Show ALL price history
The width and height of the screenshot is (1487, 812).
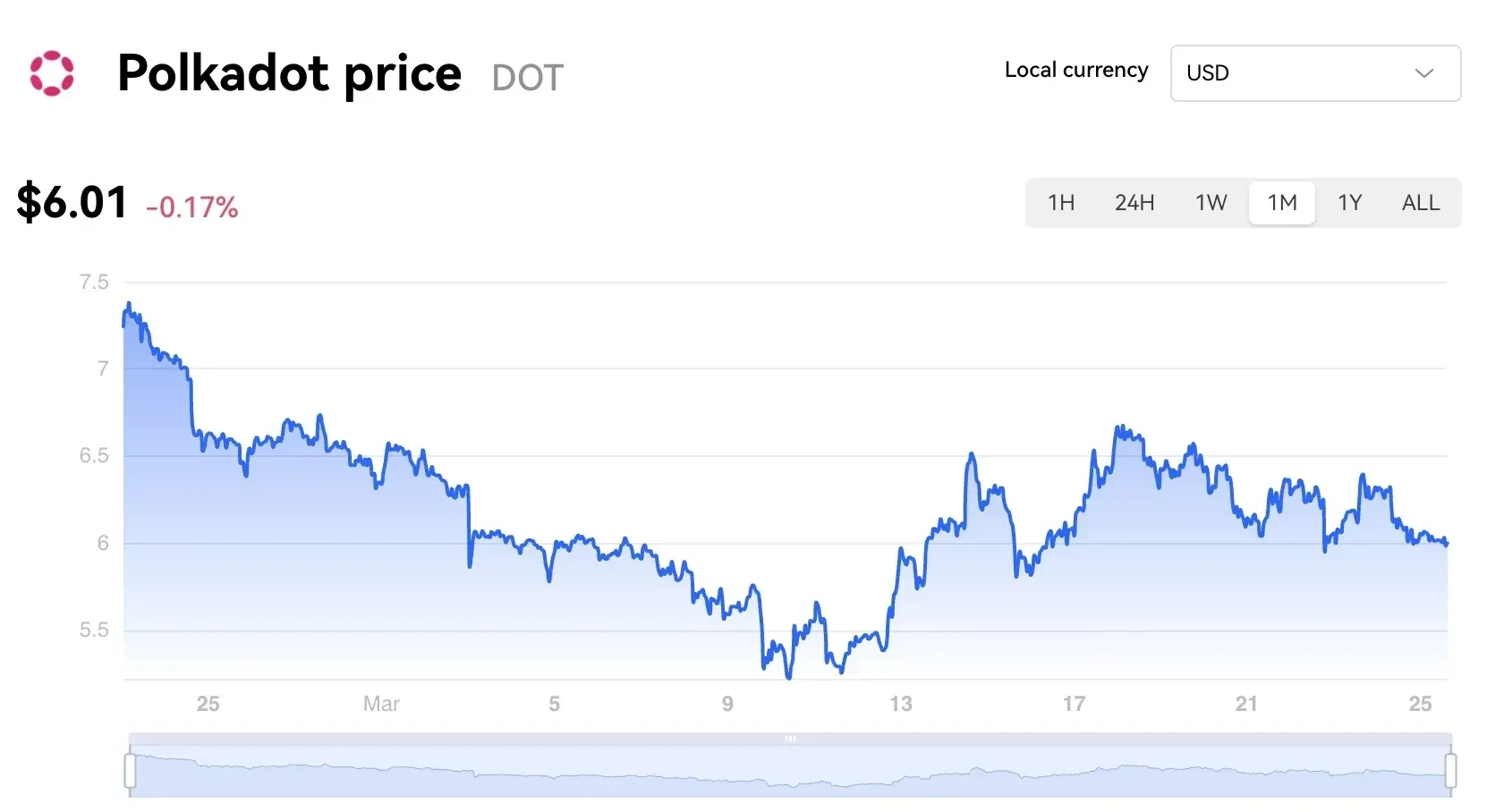pos(1420,203)
